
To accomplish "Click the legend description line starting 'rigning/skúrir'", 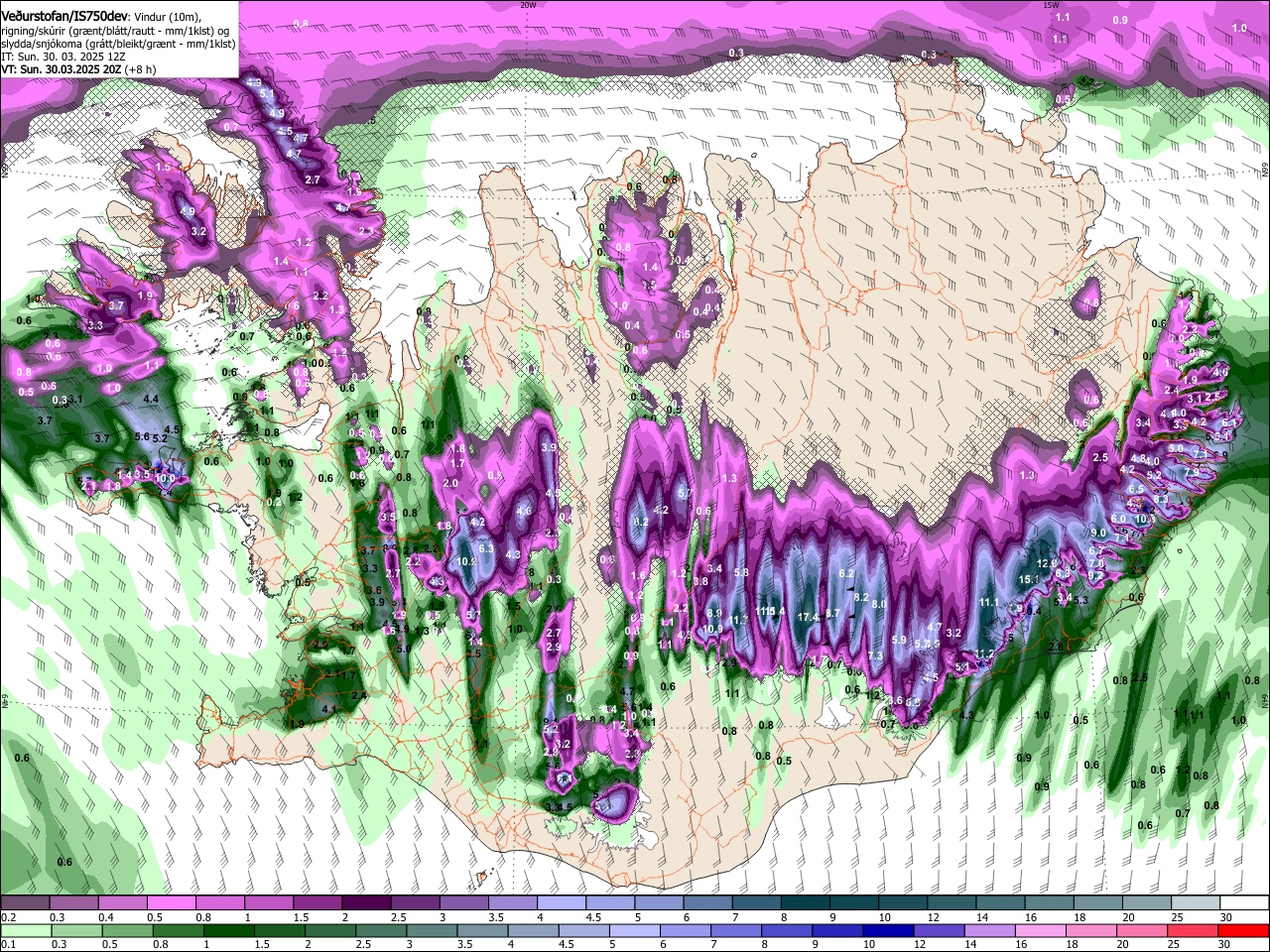I will (114, 31).
